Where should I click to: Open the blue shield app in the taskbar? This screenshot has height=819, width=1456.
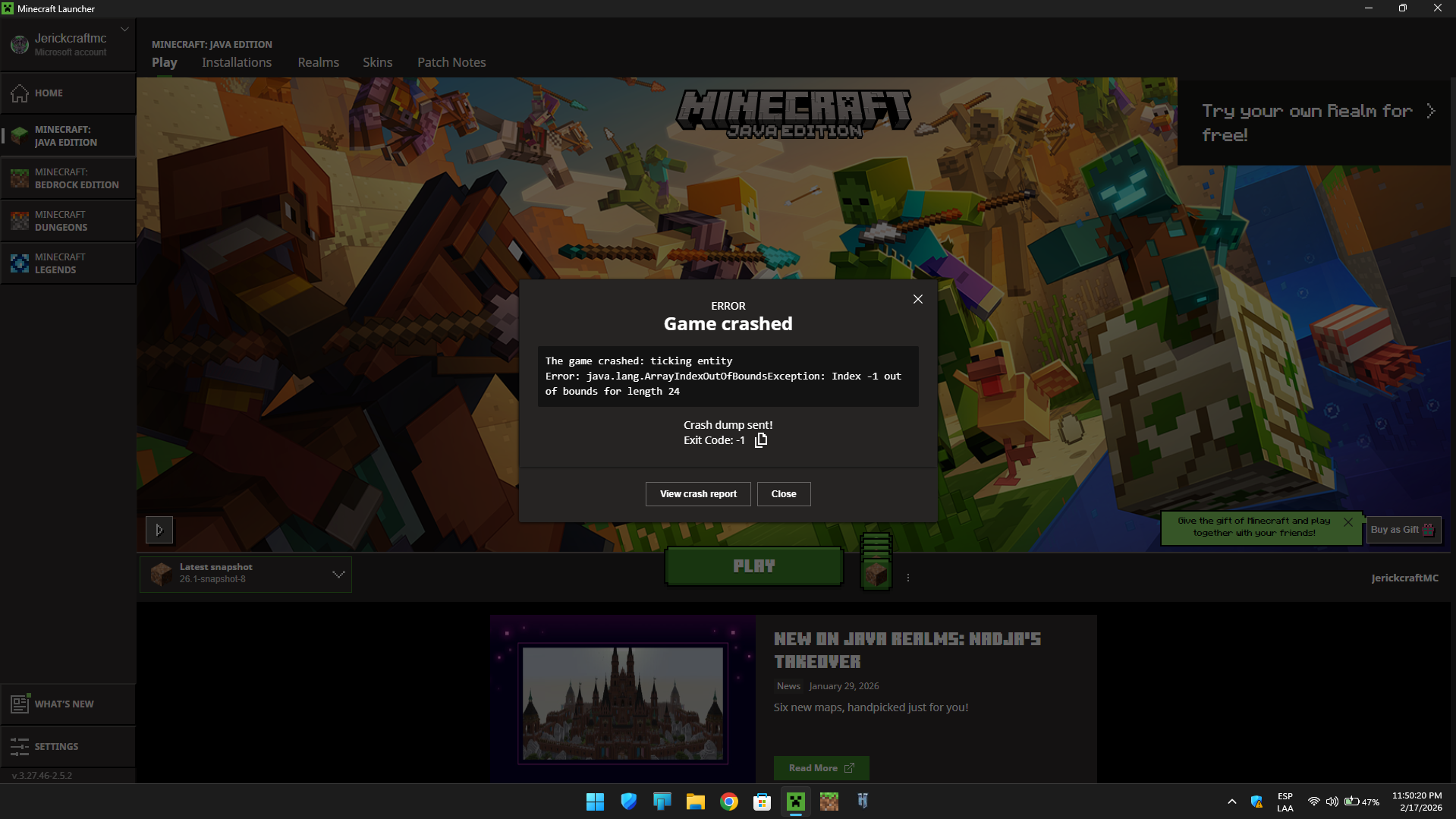[x=629, y=802]
